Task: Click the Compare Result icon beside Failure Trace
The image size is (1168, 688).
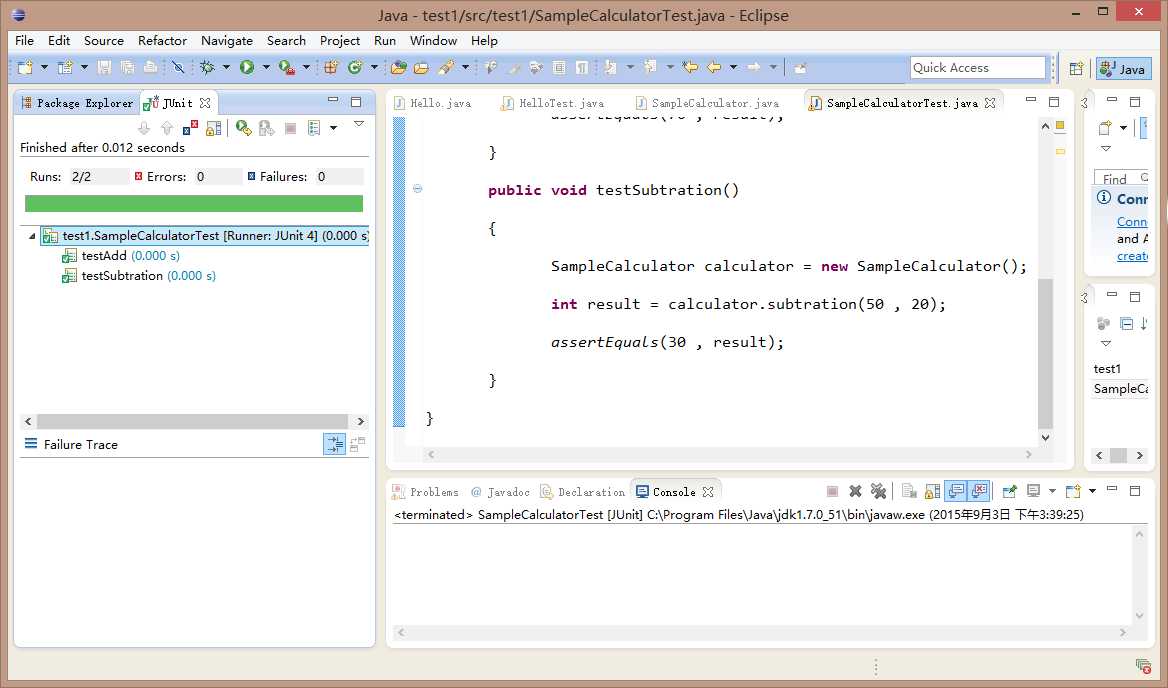Action: 358,445
